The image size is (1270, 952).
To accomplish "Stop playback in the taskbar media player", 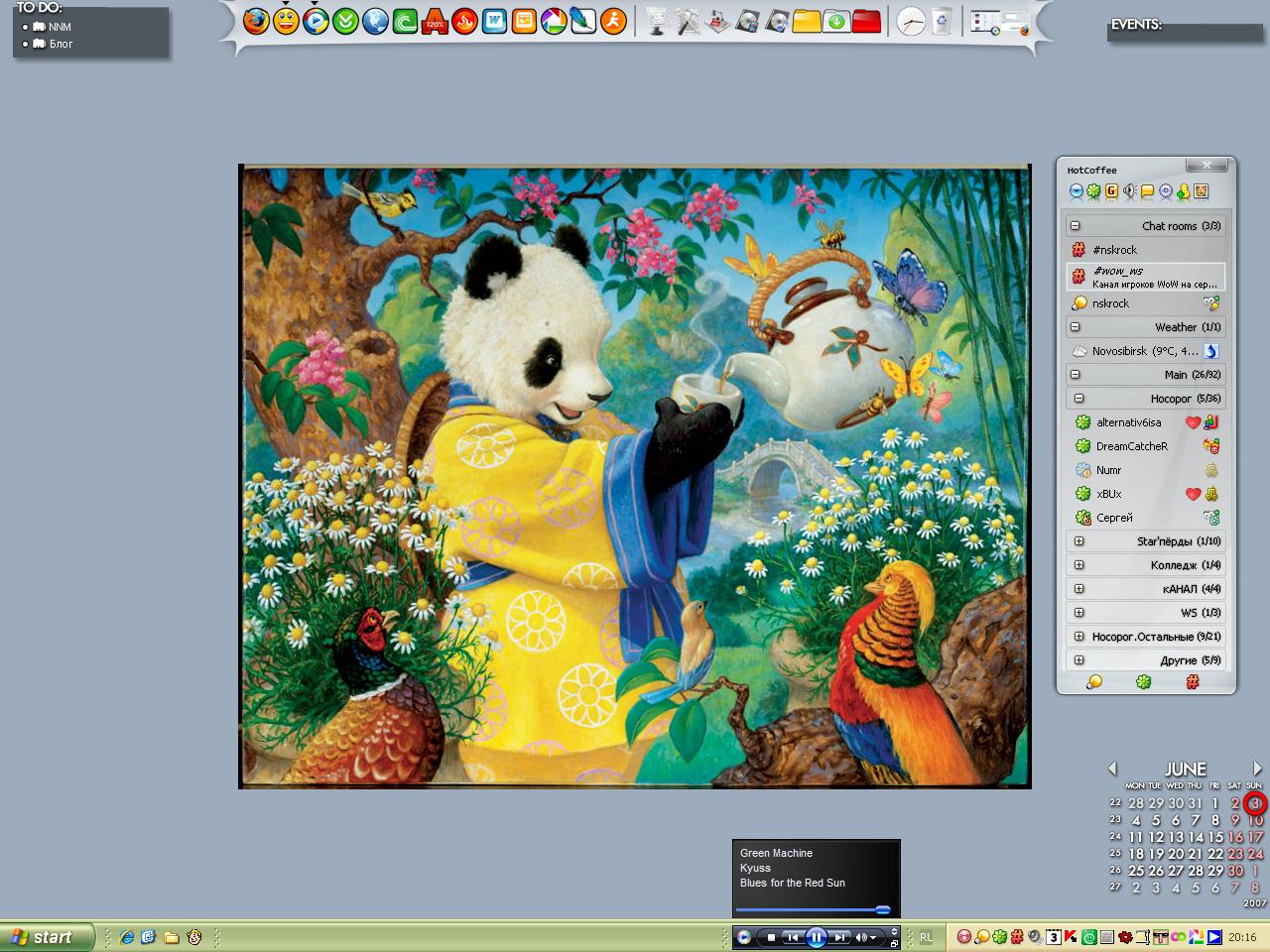I will [x=771, y=937].
